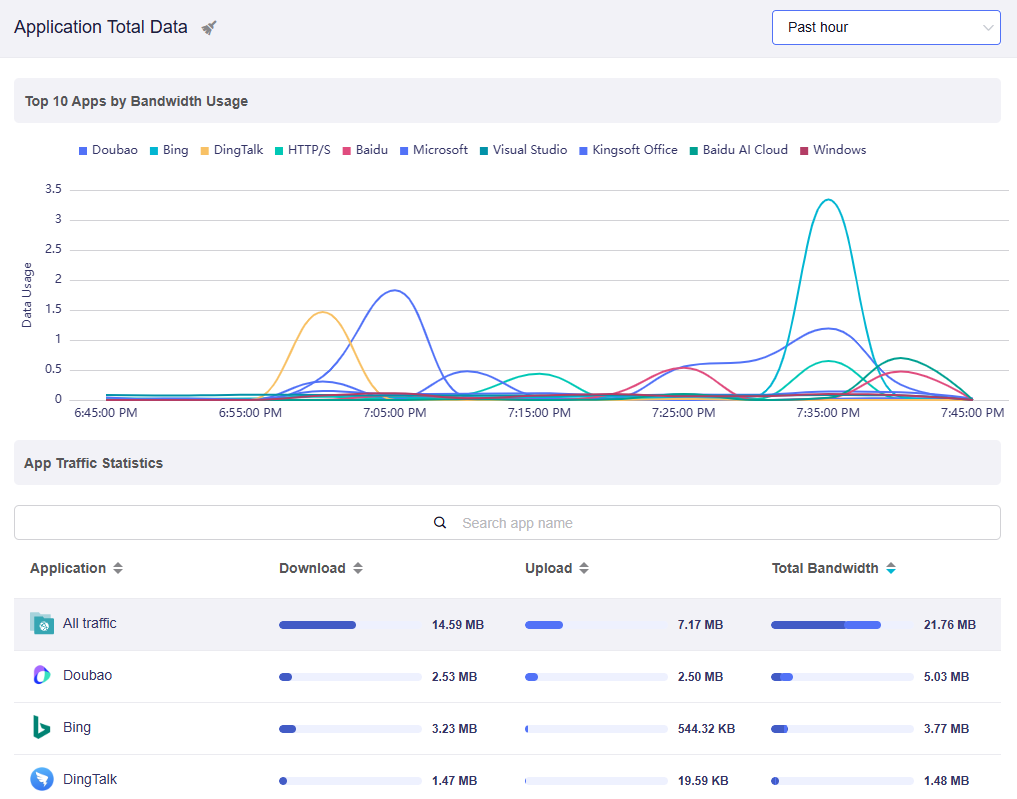
Task: Open the Past hour time range dropdown
Action: tap(885, 28)
